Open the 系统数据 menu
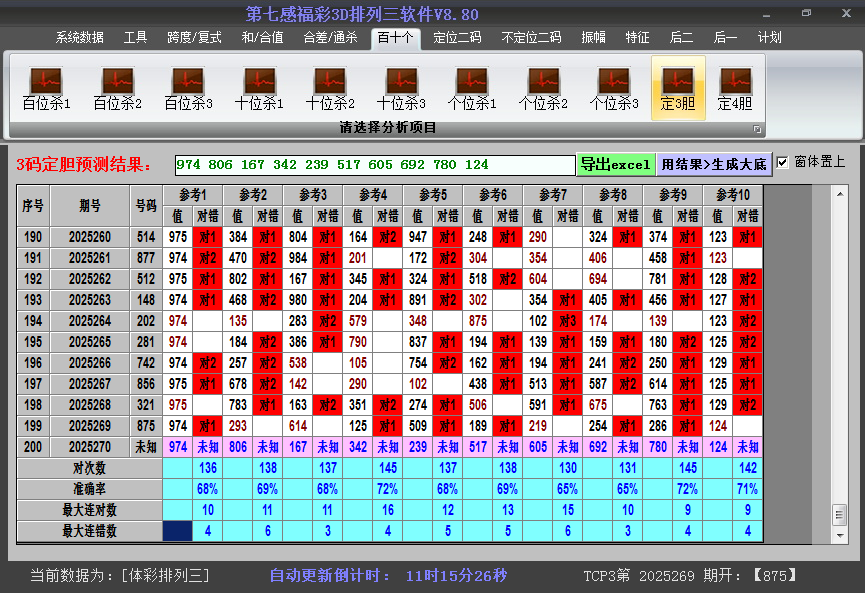 79,38
